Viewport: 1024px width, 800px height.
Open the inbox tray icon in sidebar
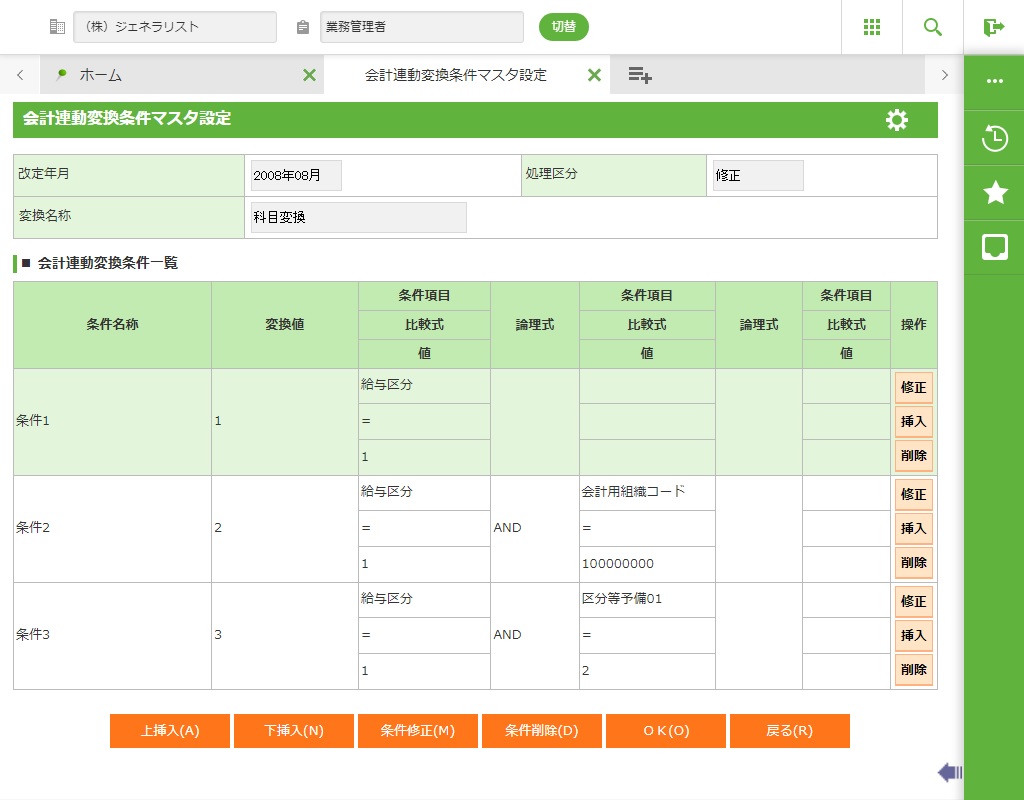pos(994,248)
